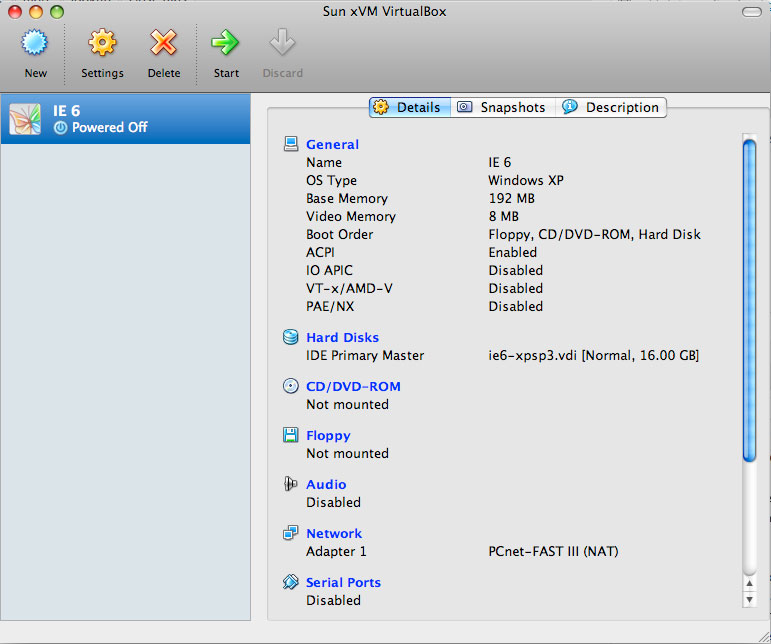Open the Description tab
Image resolution: width=771 pixels, height=644 pixels.
pos(611,107)
